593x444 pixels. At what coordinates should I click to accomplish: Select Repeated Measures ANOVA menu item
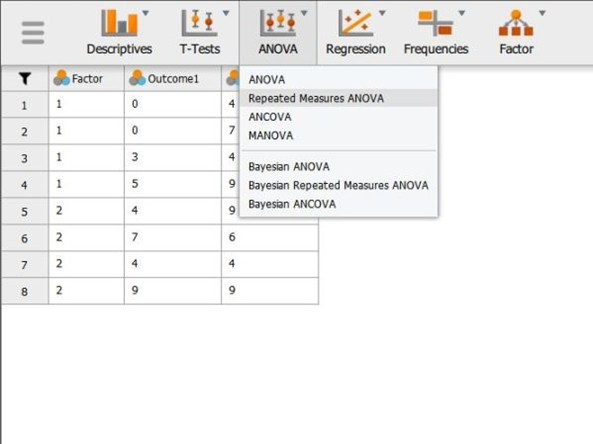point(339,98)
